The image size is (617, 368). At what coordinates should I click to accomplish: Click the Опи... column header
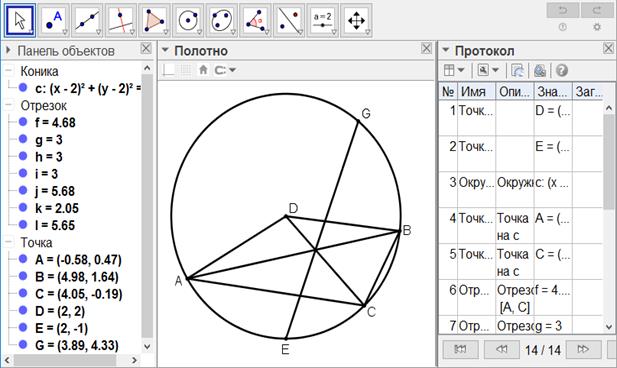point(514,91)
